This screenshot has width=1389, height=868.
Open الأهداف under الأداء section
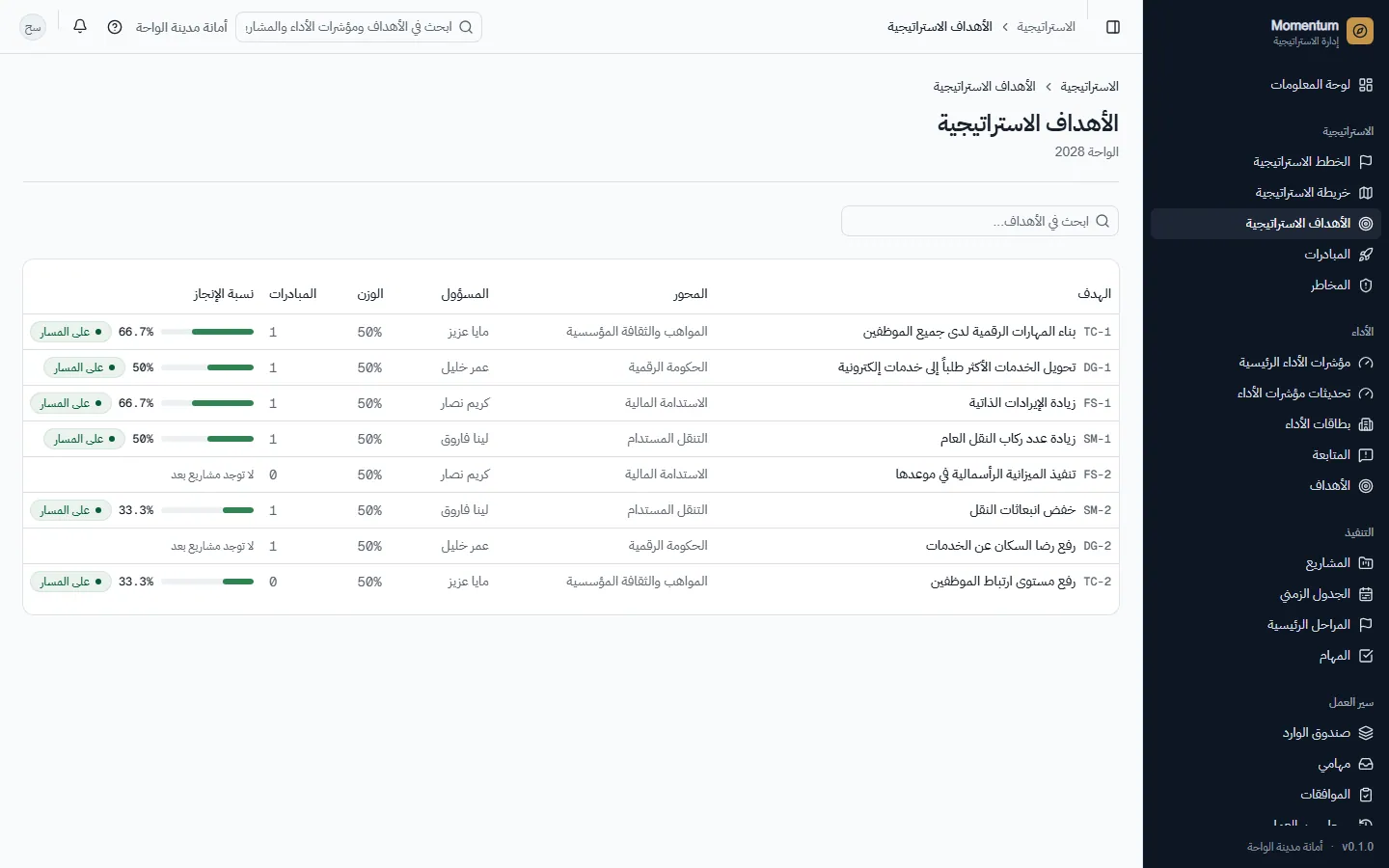tap(1266, 486)
